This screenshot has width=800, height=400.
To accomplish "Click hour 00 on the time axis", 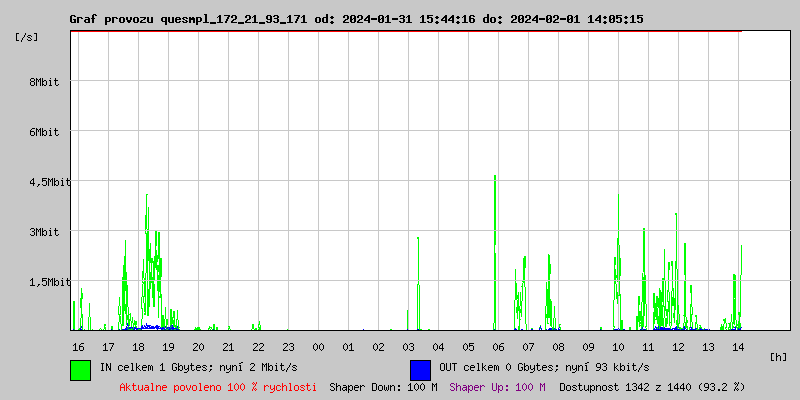I will pos(318,346).
